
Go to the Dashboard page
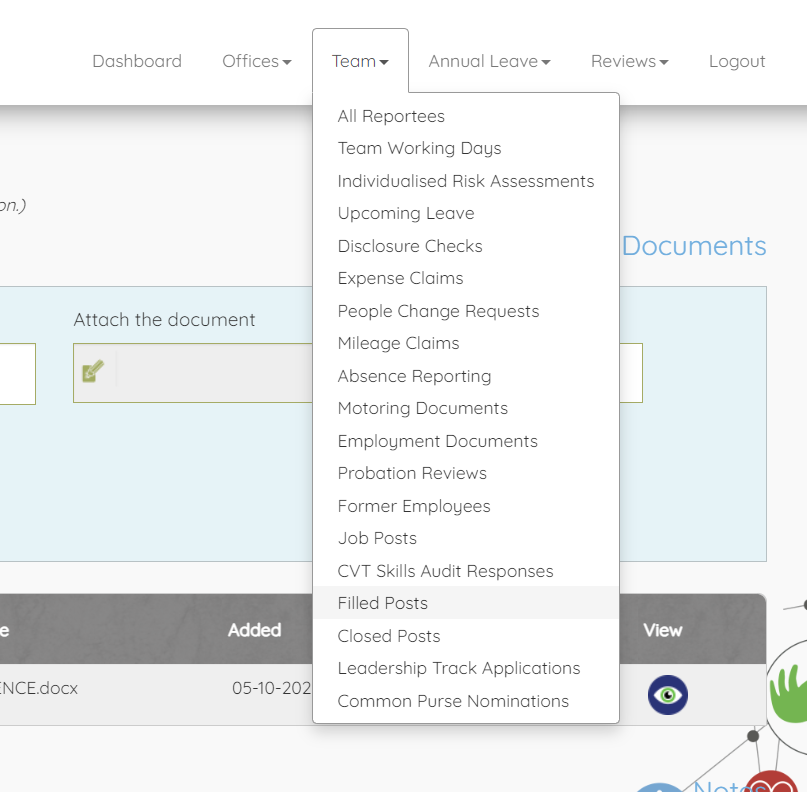pyautogui.click(x=137, y=61)
